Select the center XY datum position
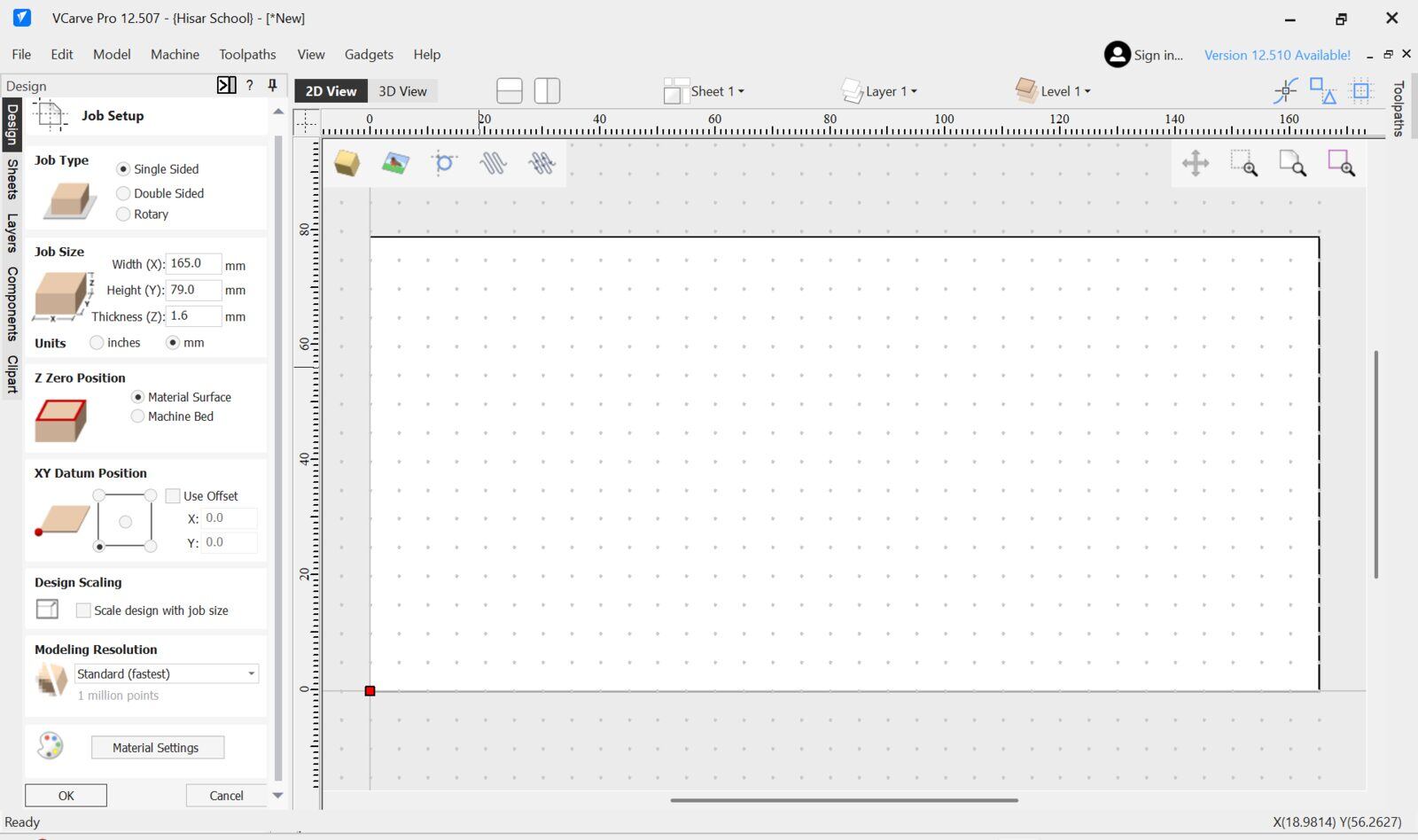This screenshot has height=840, width=1418. point(125,522)
